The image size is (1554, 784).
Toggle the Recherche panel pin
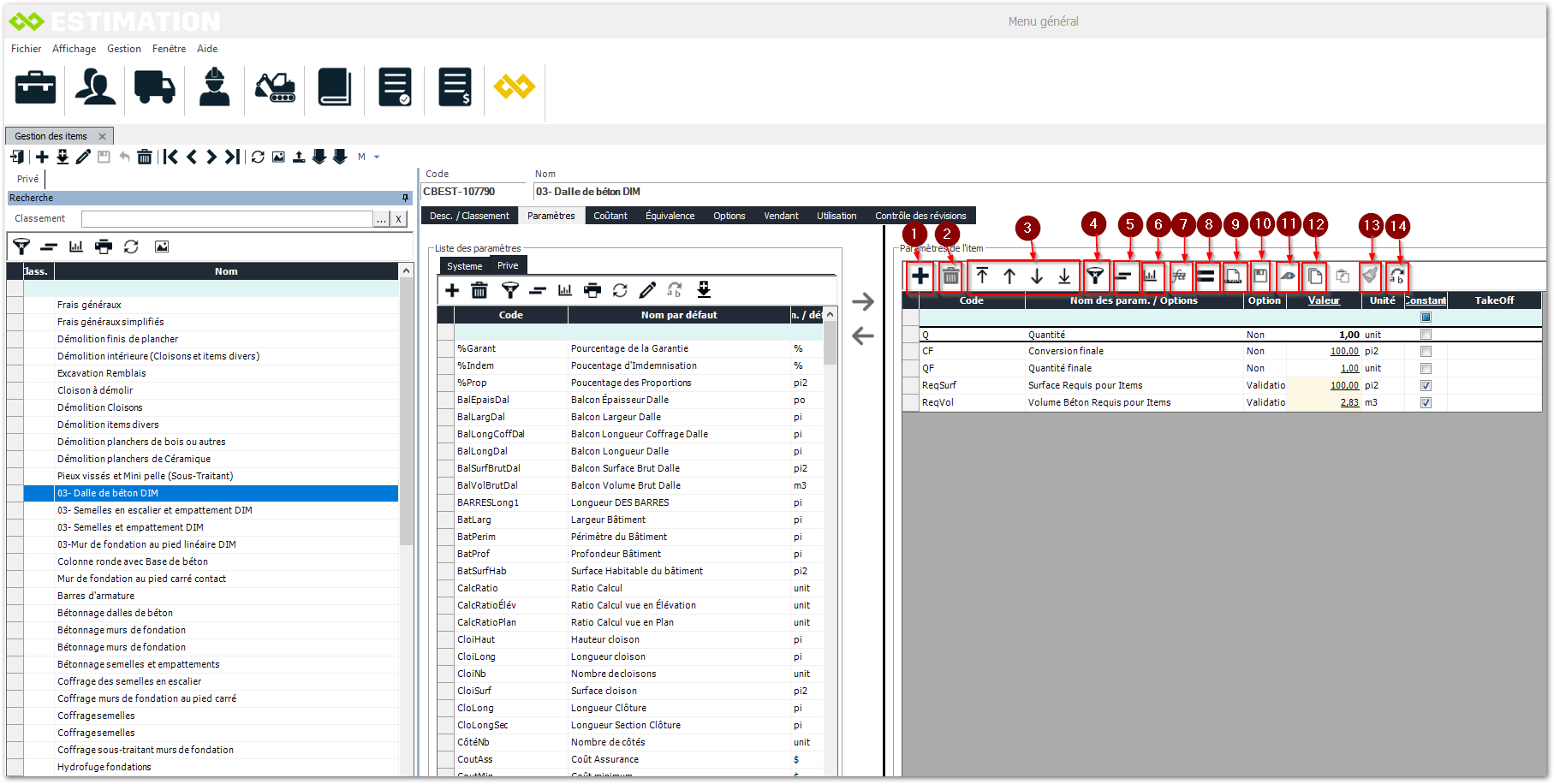pyautogui.click(x=405, y=198)
